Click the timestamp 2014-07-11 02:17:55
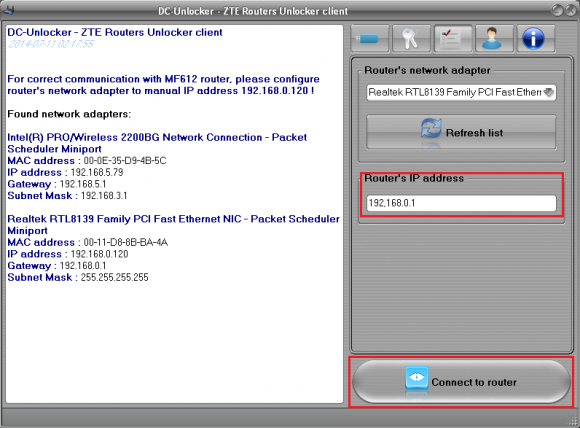 coord(51,44)
